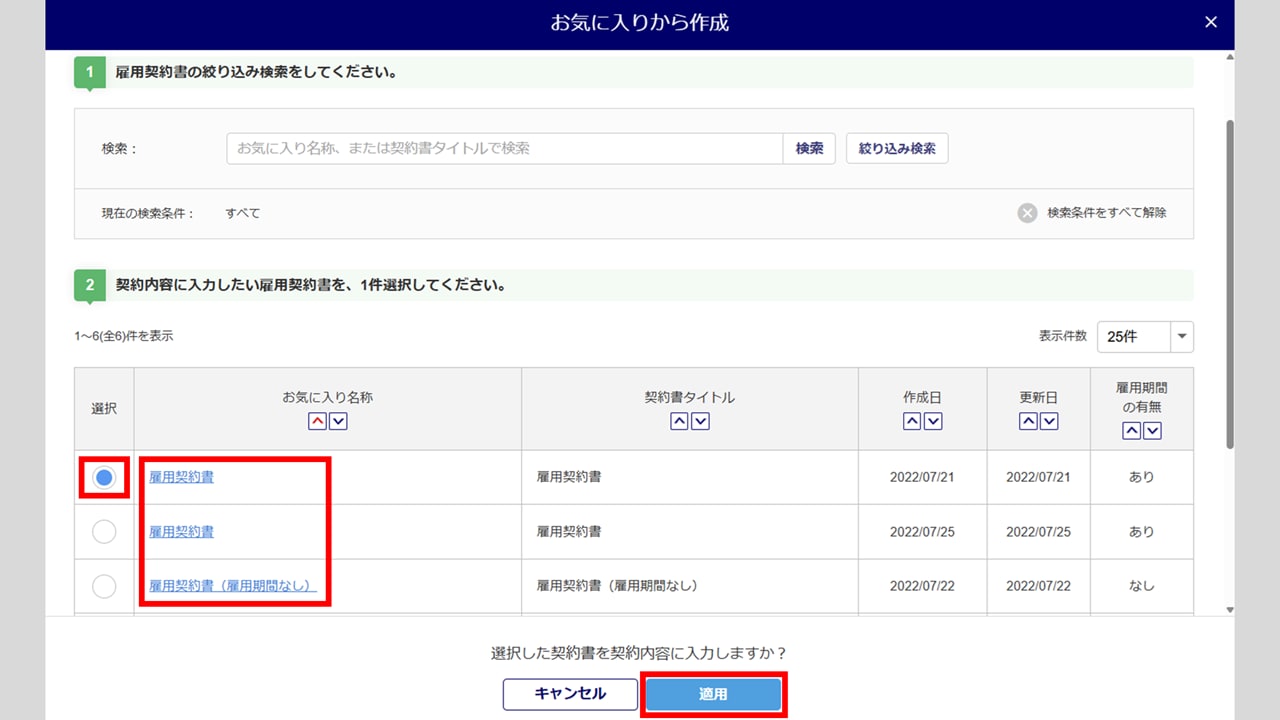This screenshot has height=720, width=1280.
Task: Select the second row radio button dated 2022/07/25
Action: (x=104, y=532)
